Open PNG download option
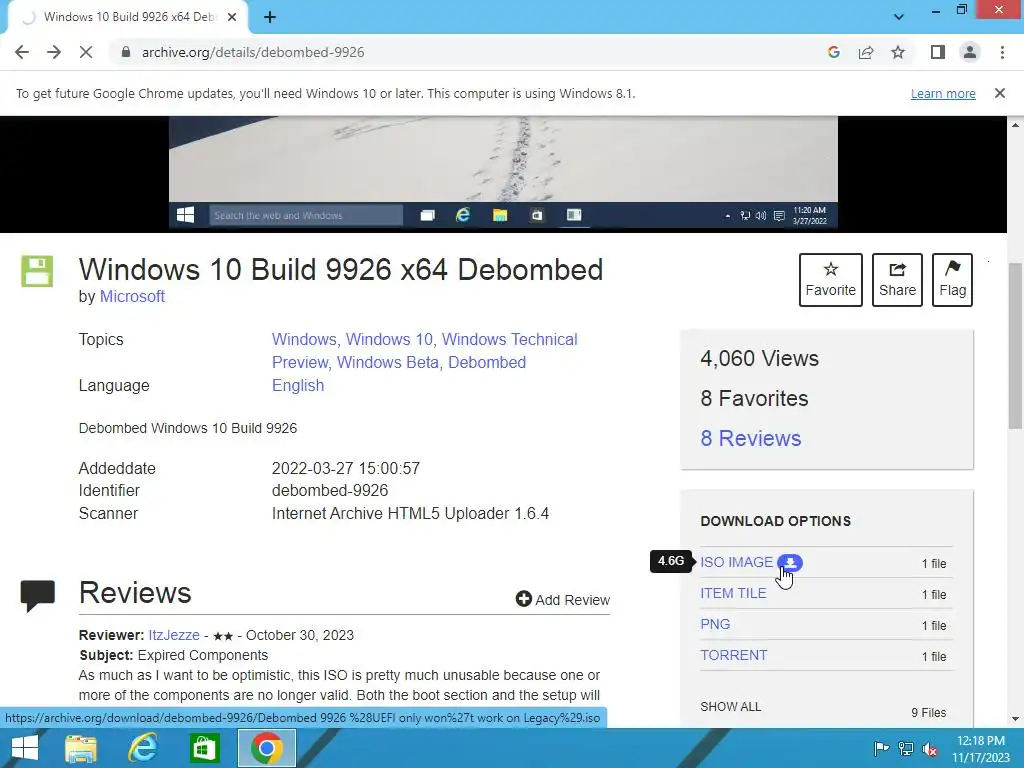Image resolution: width=1024 pixels, height=768 pixels. click(715, 624)
